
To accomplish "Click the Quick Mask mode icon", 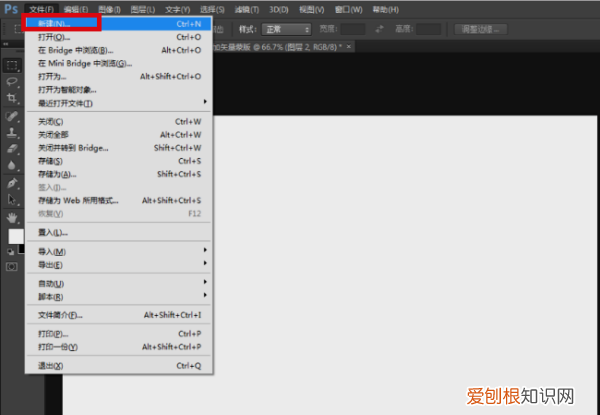I will [13, 267].
